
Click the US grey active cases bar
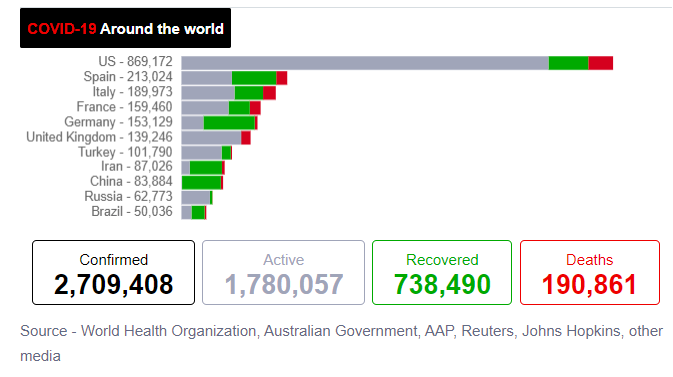(x=365, y=63)
